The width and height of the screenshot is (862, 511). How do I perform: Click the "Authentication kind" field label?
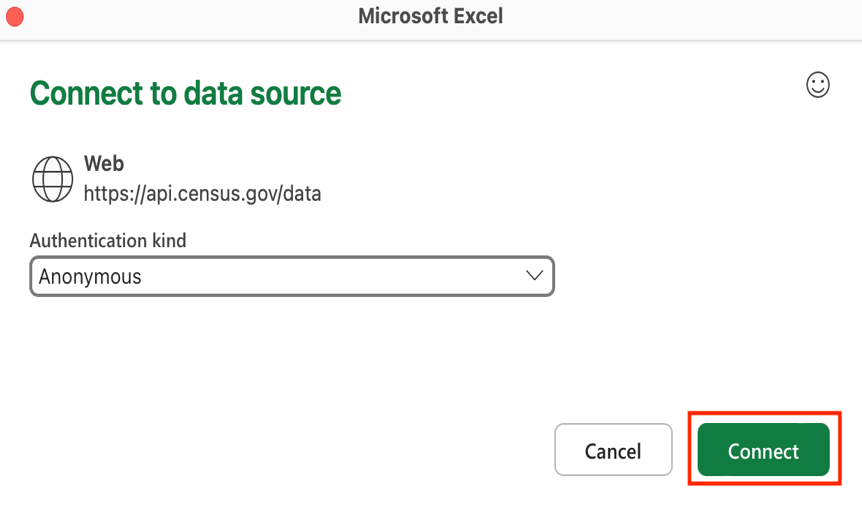108,240
